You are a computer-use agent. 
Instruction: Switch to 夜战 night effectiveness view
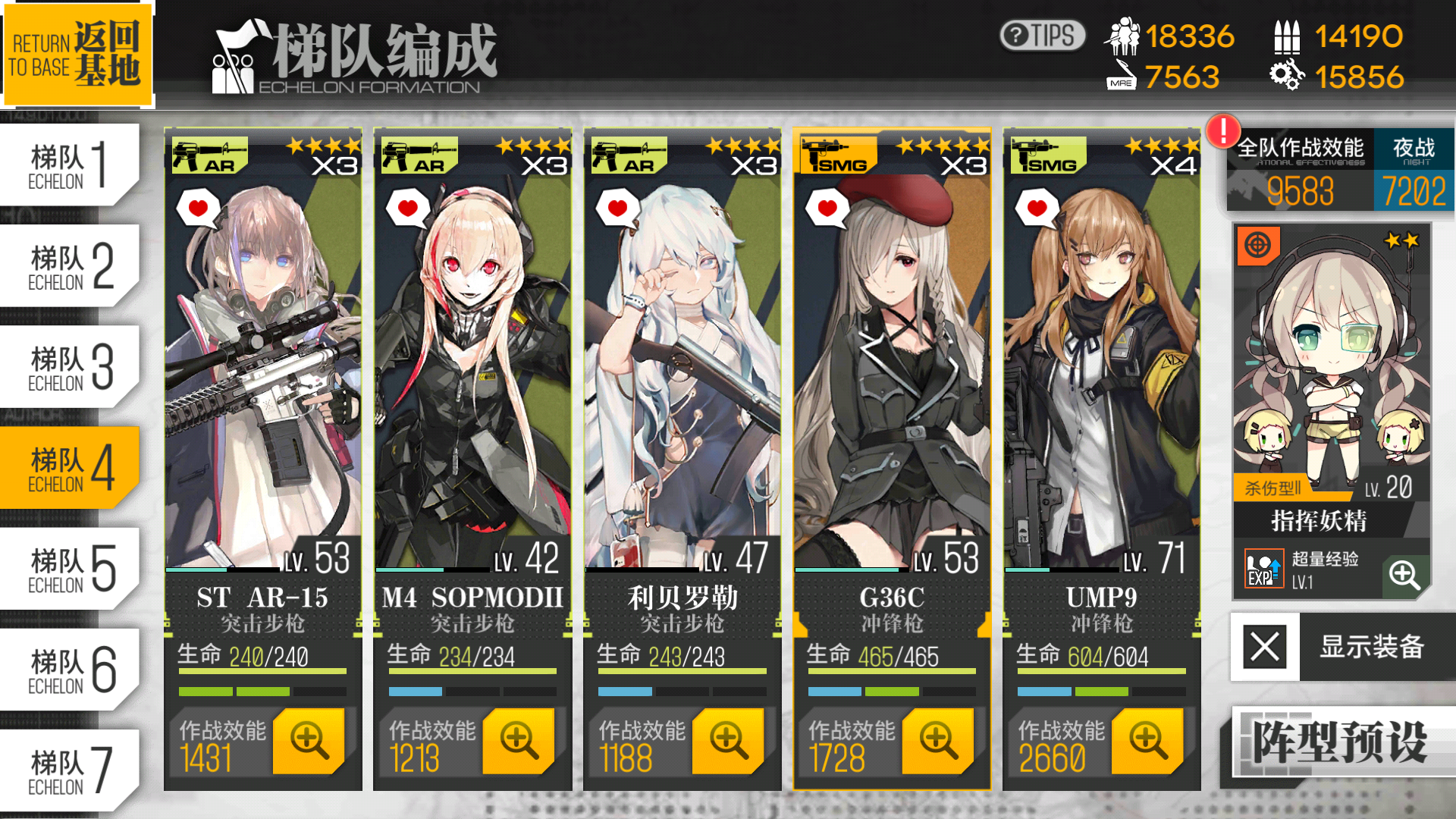(x=1414, y=171)
